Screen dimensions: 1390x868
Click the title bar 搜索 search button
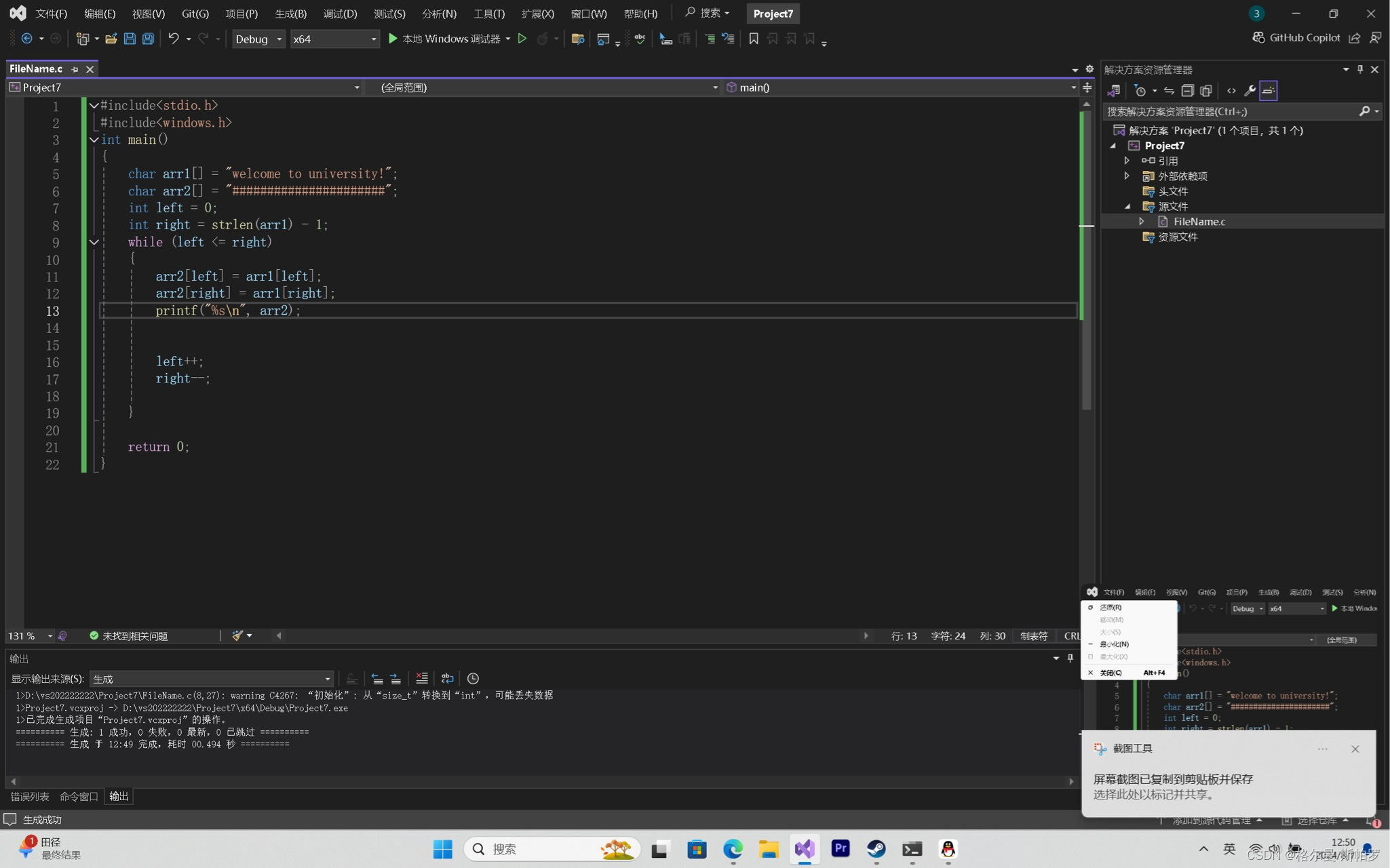[x=708, y=13]
